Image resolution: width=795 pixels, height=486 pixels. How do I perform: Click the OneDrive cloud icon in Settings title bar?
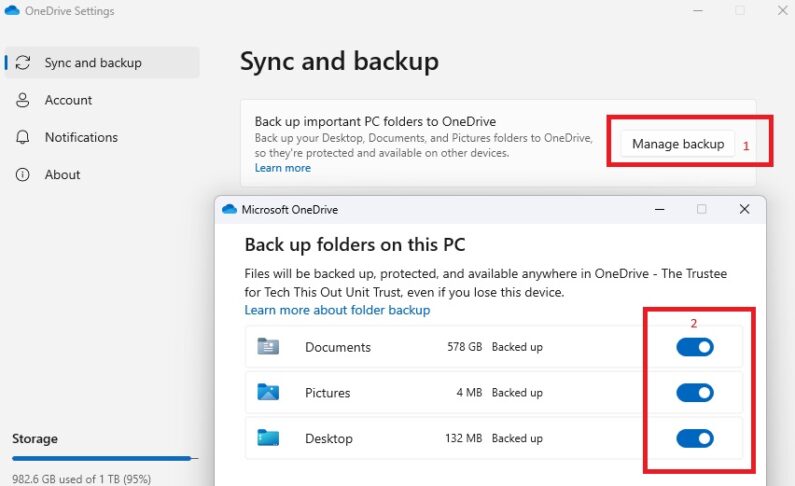click(12, 10)
